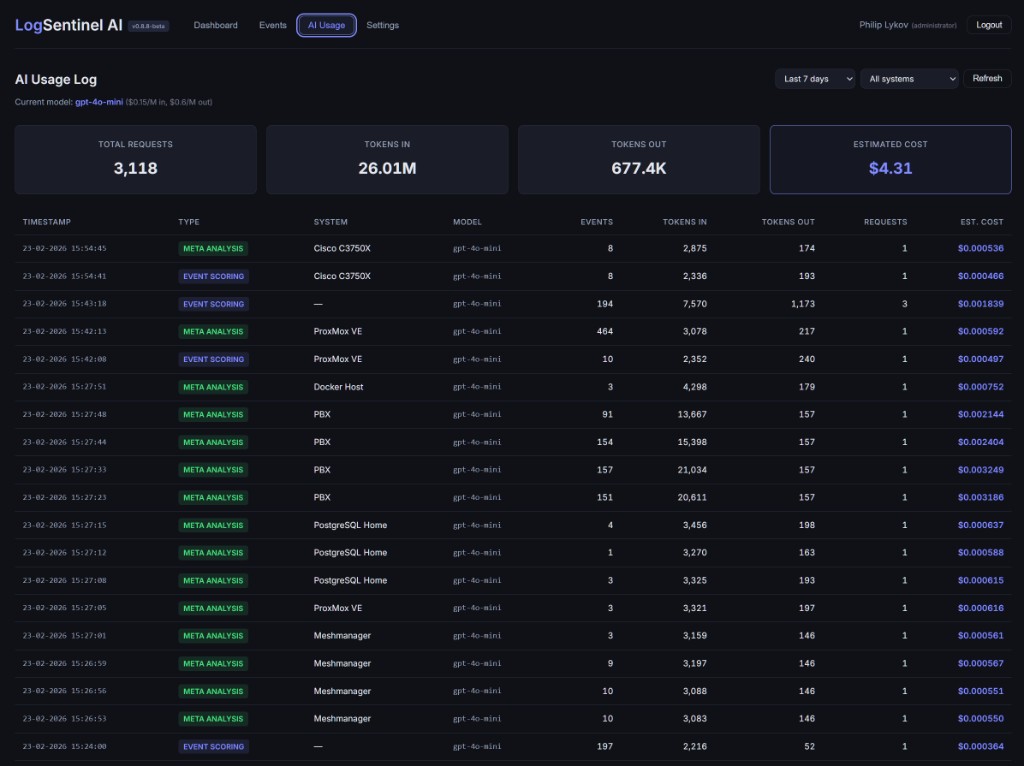The height and width of the screenshot is (766, 1024).
Task: Click the LogSentinel AI logo
Action: [69, 25]
